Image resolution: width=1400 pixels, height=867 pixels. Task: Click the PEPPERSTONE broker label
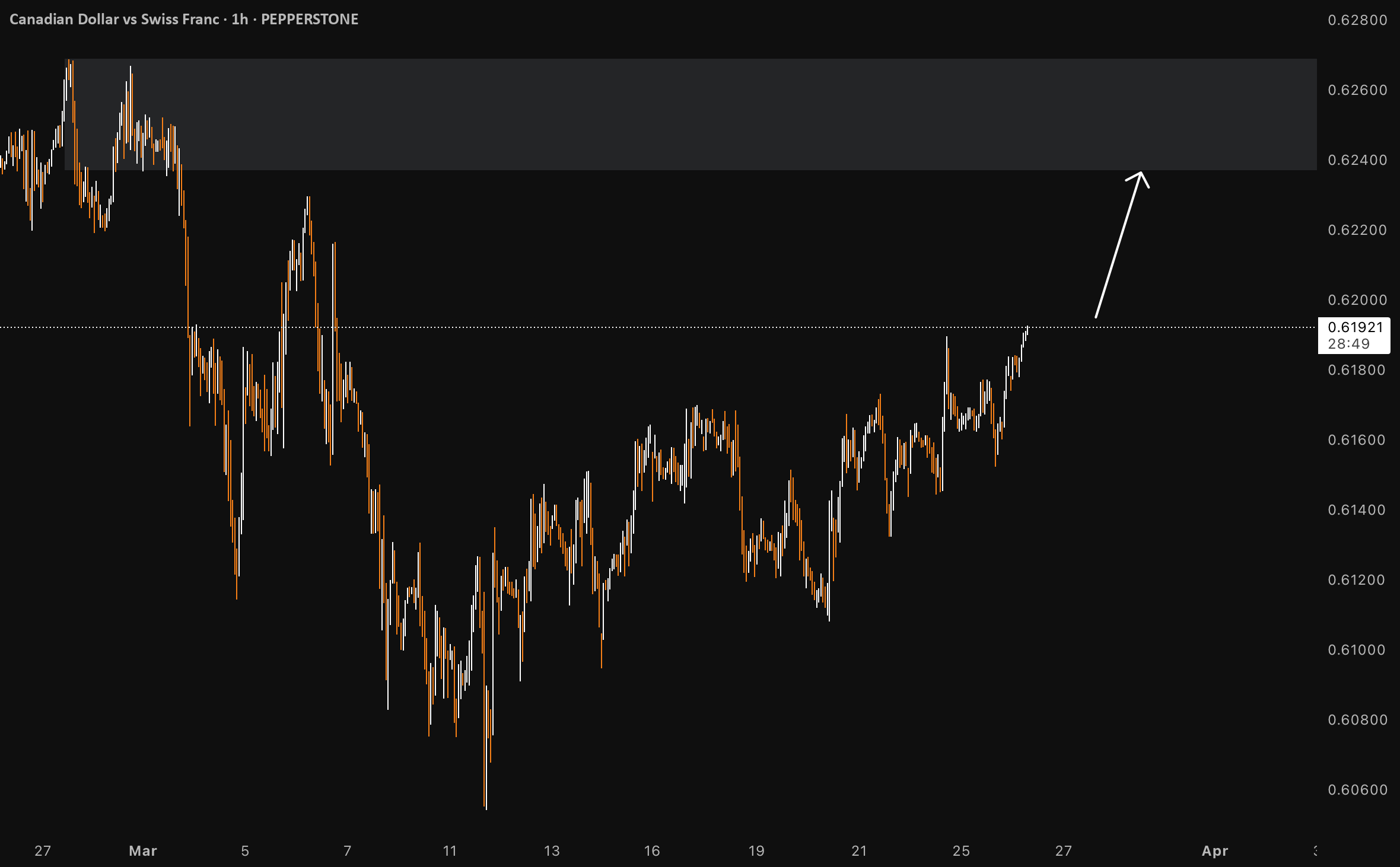tap(310, 20)
